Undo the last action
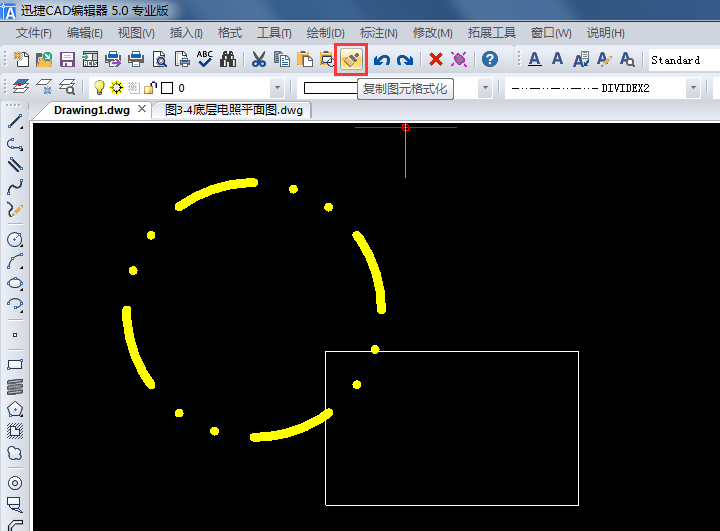The image size is (720, 531). [x=382, y=60]
